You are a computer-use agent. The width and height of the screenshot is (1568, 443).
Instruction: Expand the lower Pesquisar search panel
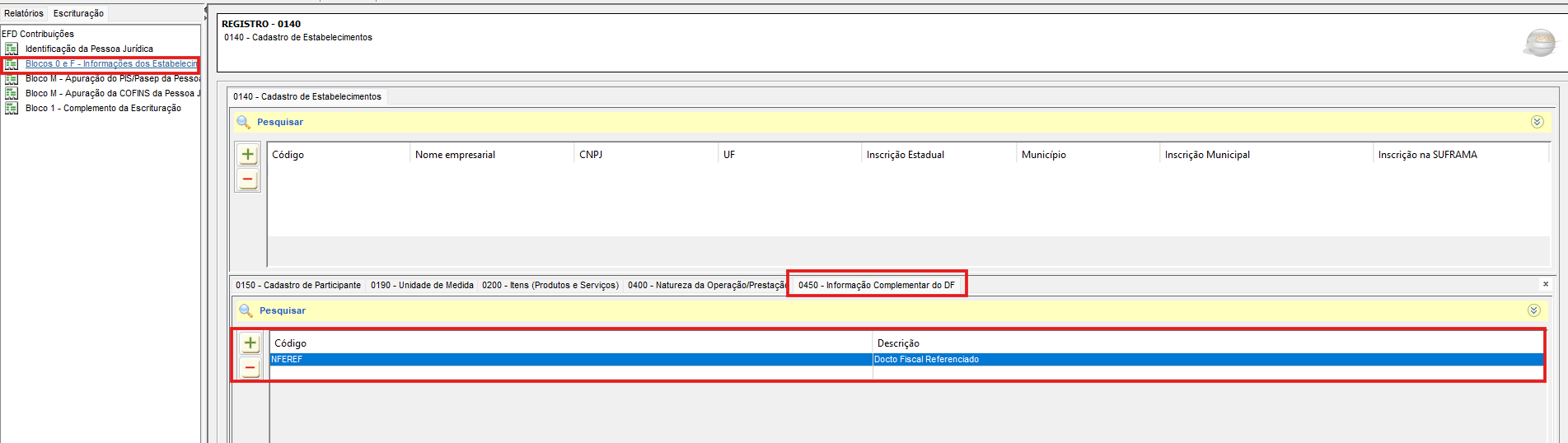[x=1533, y=310]
